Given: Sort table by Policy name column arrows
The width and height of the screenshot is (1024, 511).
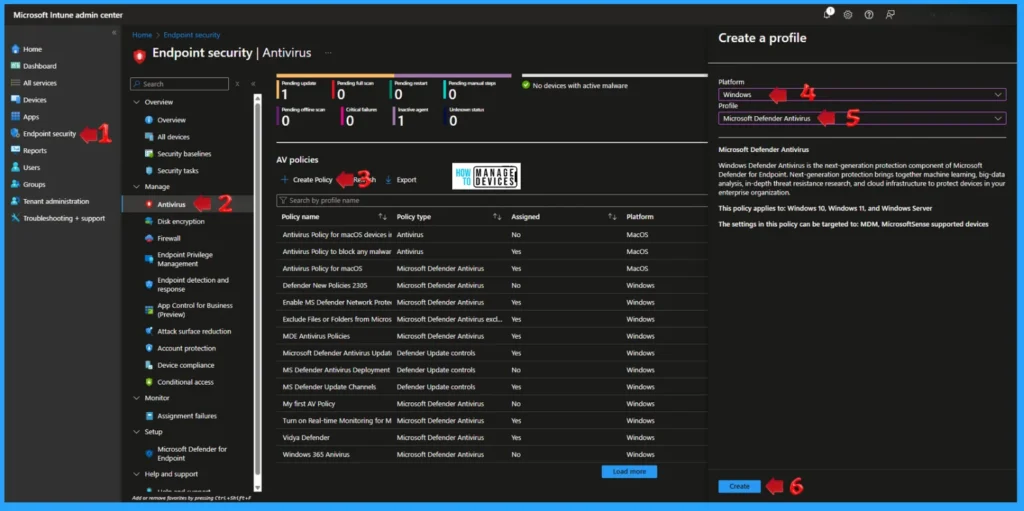Looking at the screenshot, I should 383,217.
